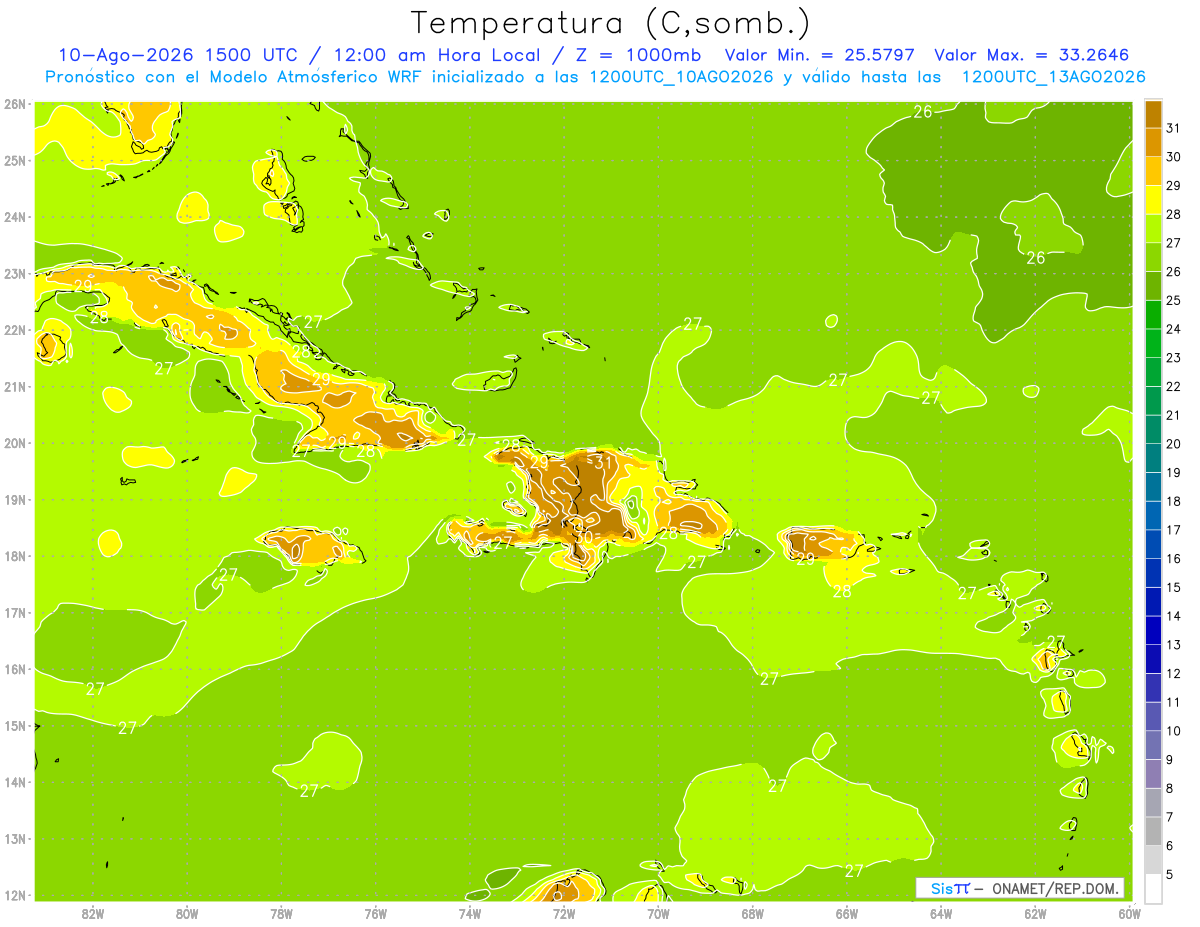1200x927 pixels.
Task: Click the 17N latitude axis label
Action: coord(15,612)
